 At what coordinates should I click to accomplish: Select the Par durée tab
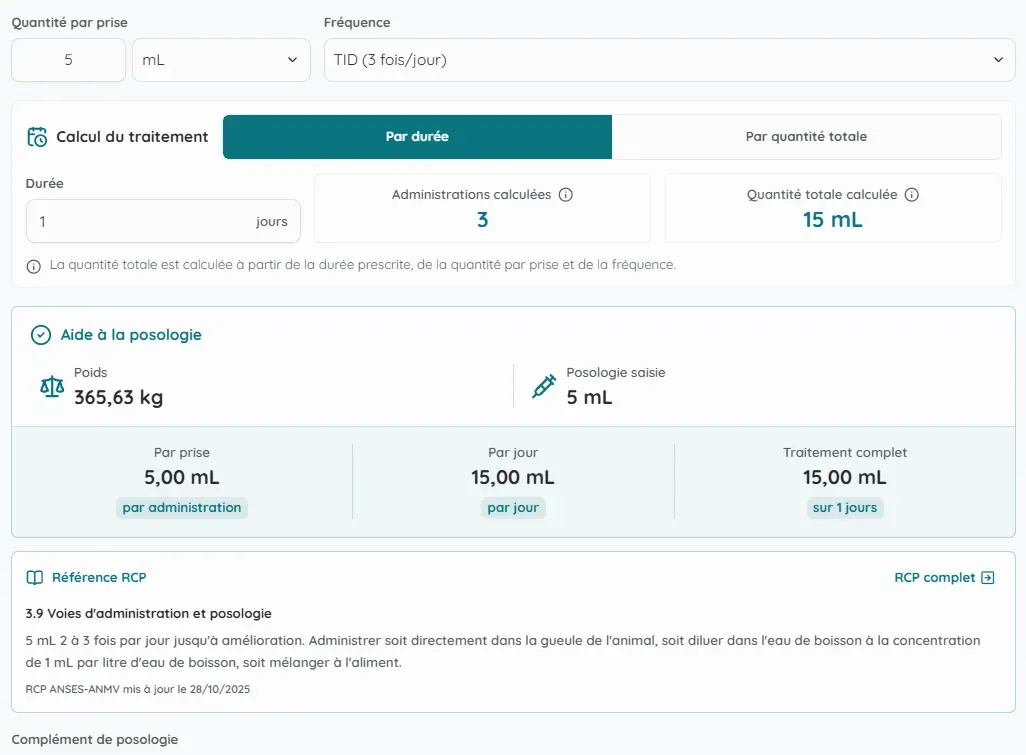pyautogui.click(x=417, y=137)
